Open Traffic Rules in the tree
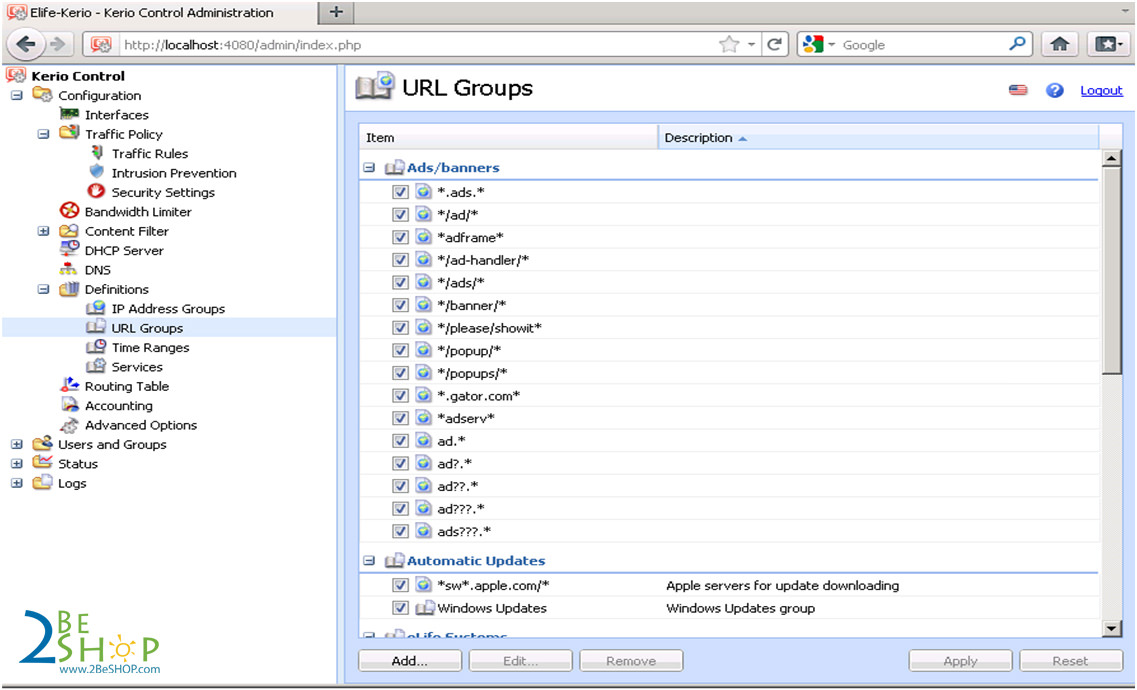Viewport: 1137px width, 690px height. tap(150, 153)
